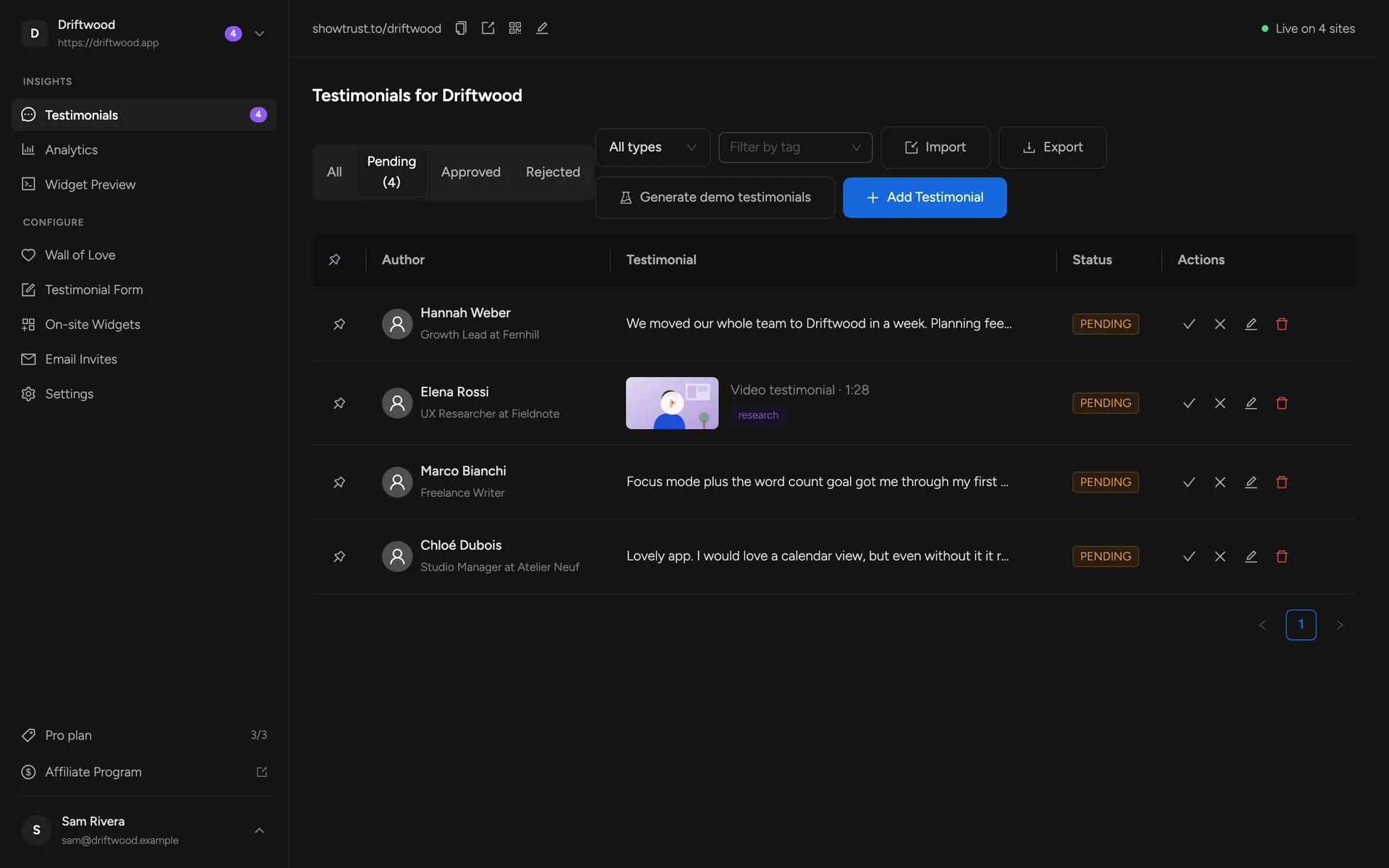Expand the Sam Rivera account menu
The height and width of the screenshot is (868, 1389).
[x=259, y=830]
